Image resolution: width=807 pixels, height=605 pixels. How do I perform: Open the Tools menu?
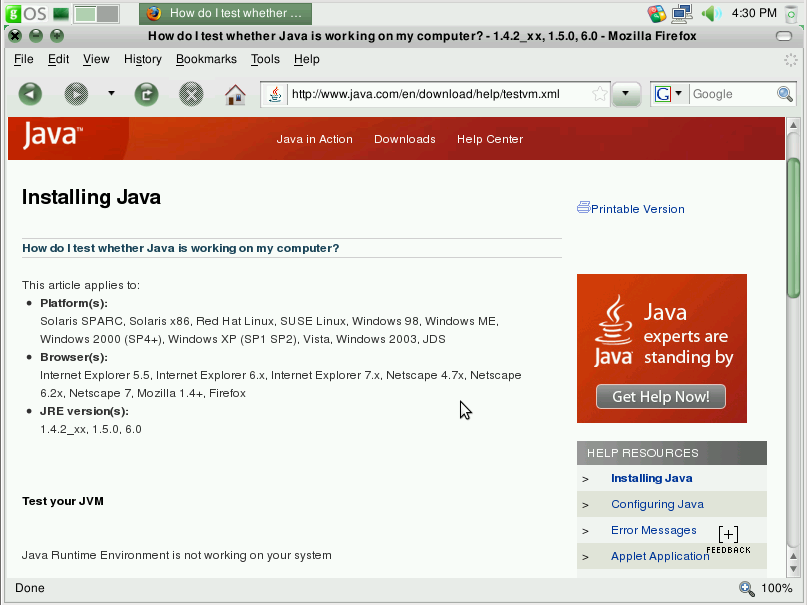point(265,59)
